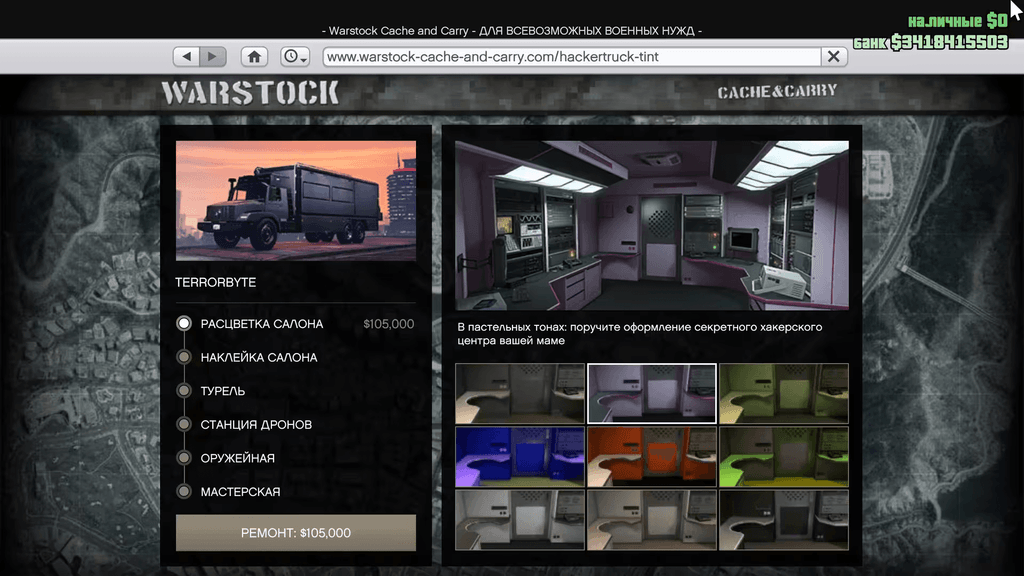Image resolution: width=1024 pixels, height=576 pixels.
Task: Click the TERRORBYTE vehicle name text
Action: (216, 283)
